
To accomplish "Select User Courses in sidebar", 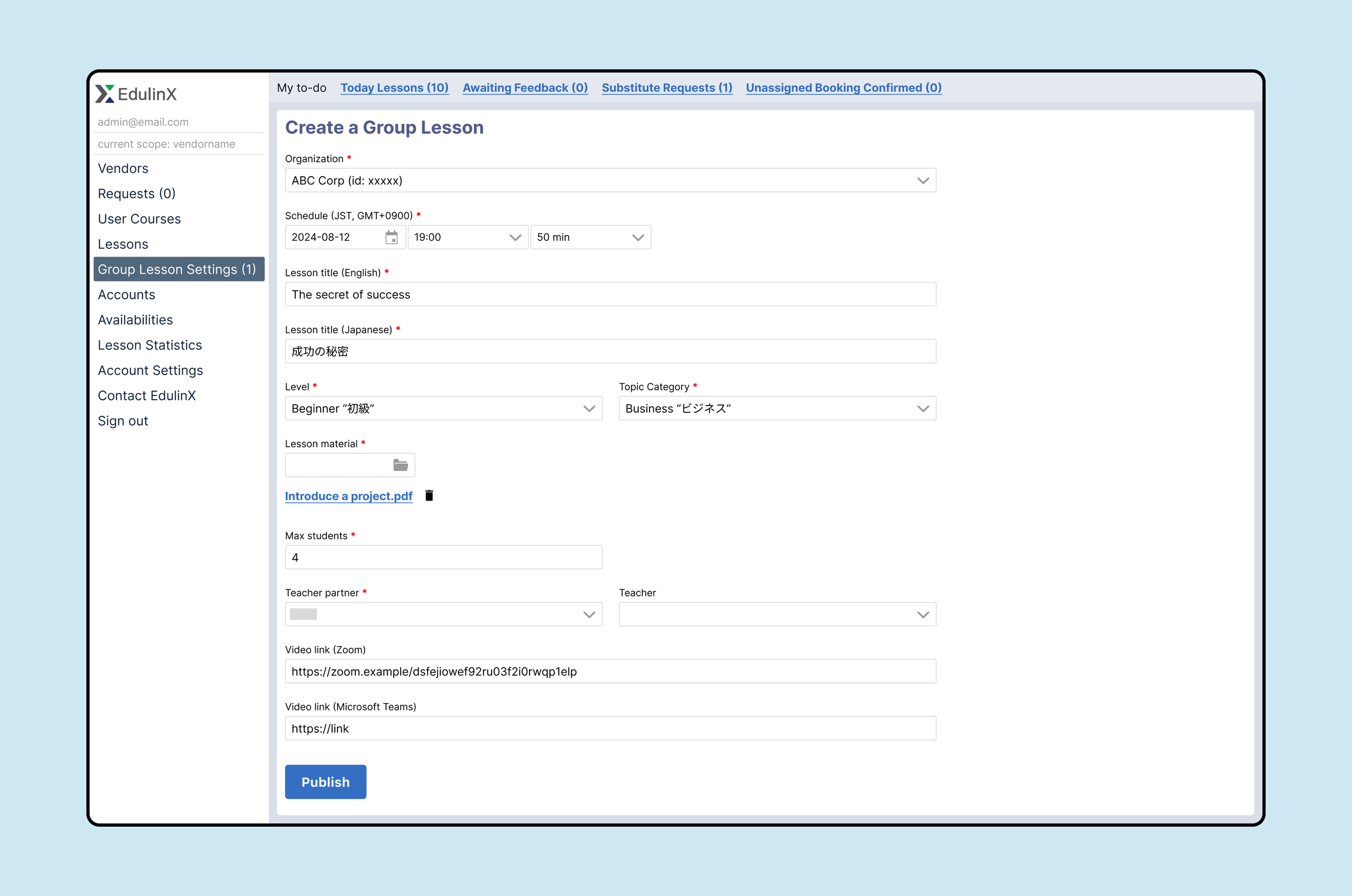I will point(139,219).
